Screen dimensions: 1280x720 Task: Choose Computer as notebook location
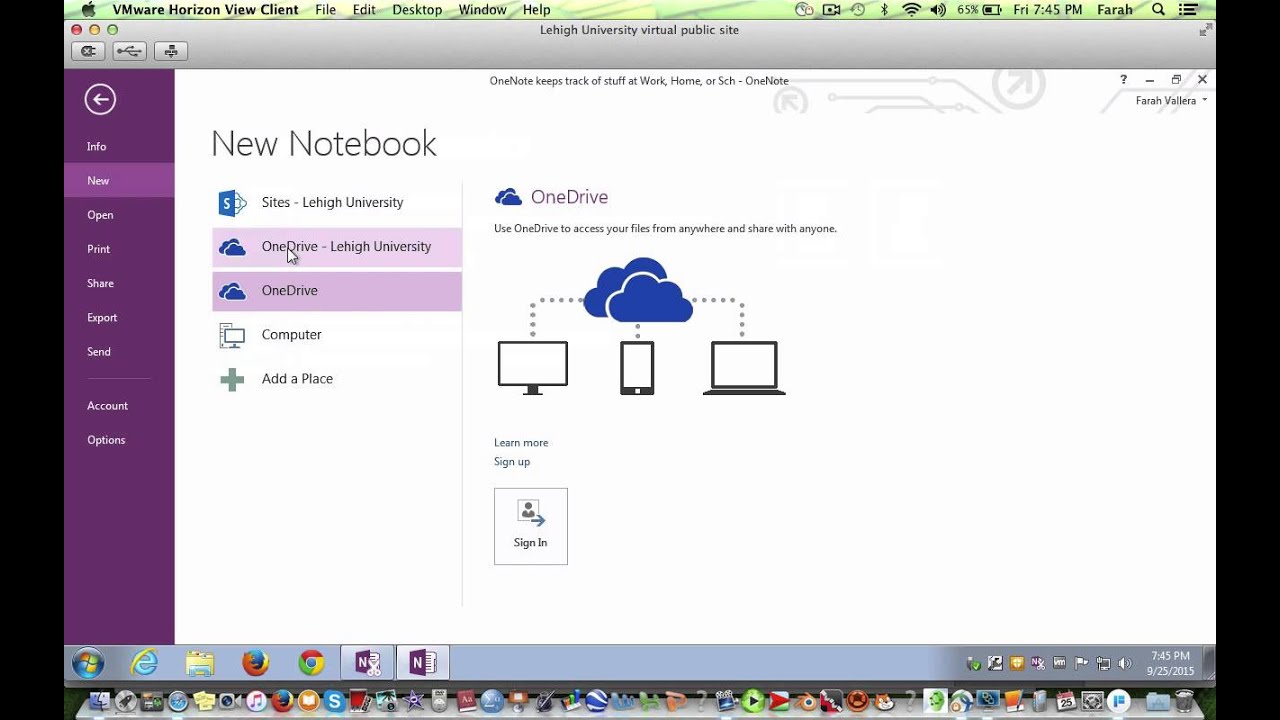pos(337,335)
